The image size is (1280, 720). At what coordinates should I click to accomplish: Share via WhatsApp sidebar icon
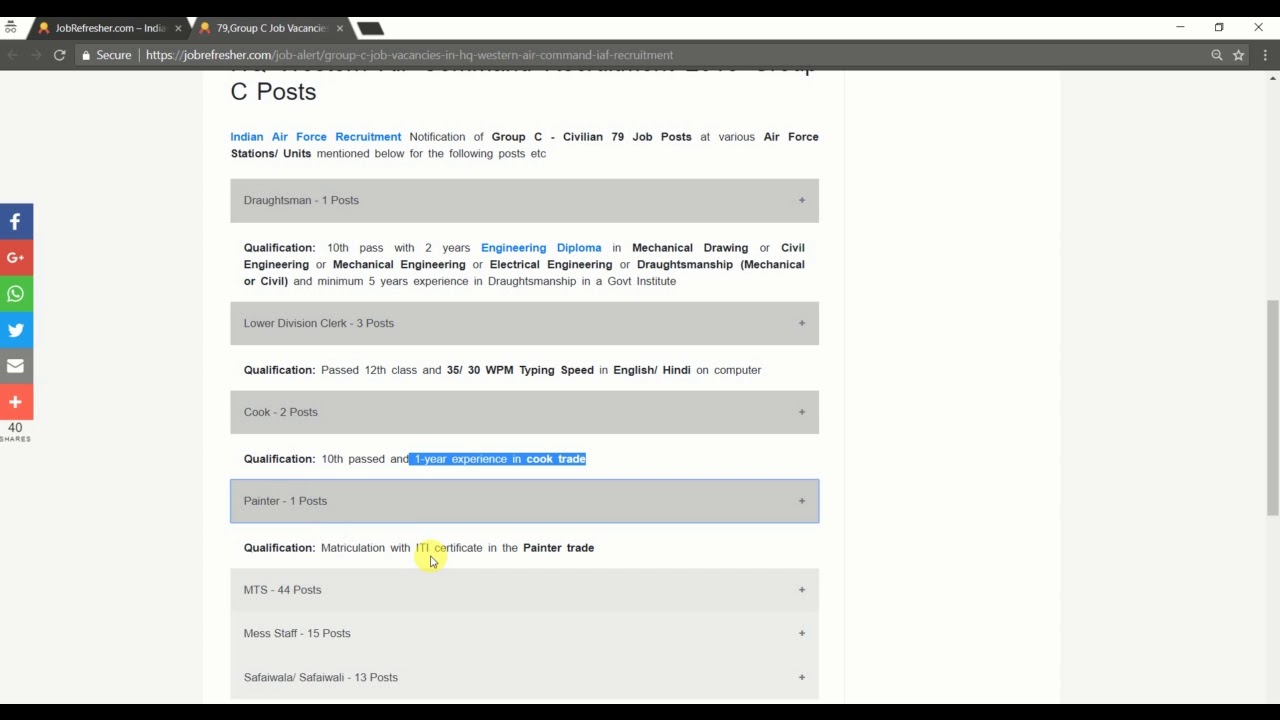(16, 293)
